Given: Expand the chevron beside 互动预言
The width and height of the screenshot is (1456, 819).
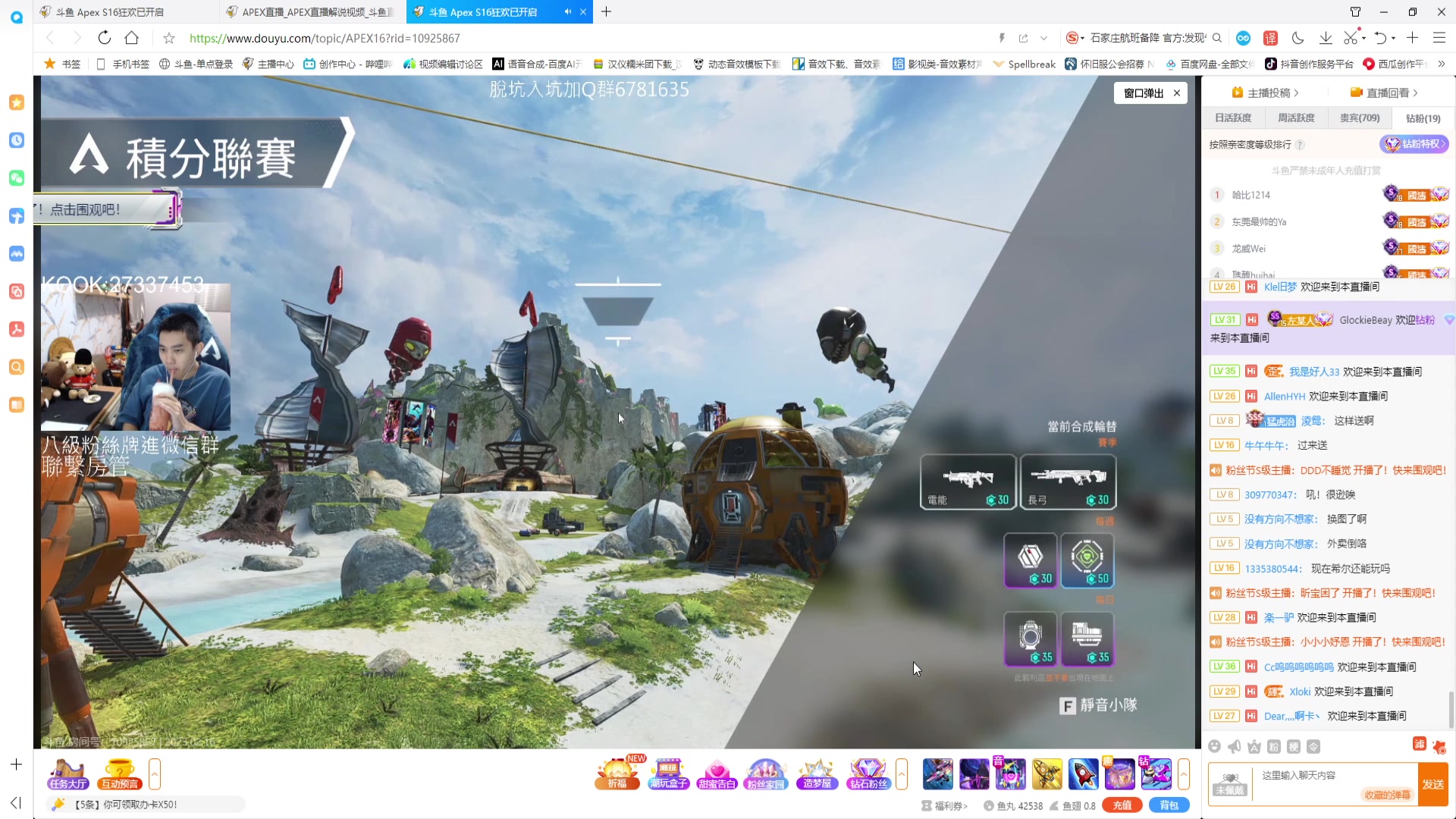Looking at the screenshot, I should (155, 774).
